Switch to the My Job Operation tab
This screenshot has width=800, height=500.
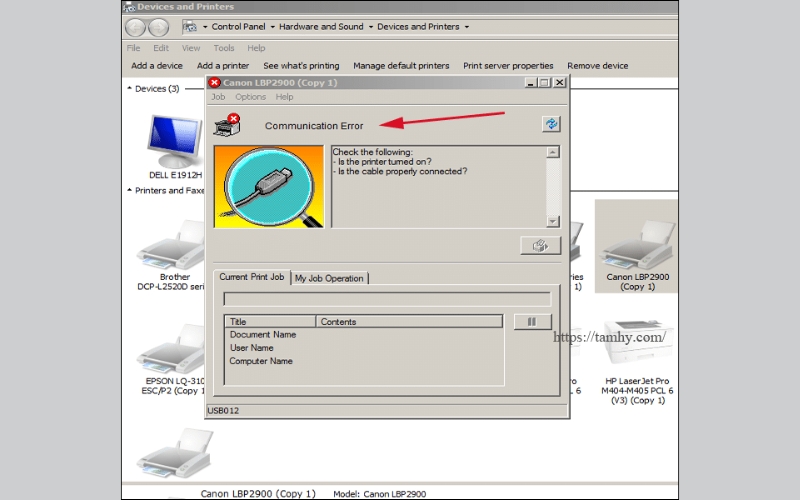pos(329,278)
